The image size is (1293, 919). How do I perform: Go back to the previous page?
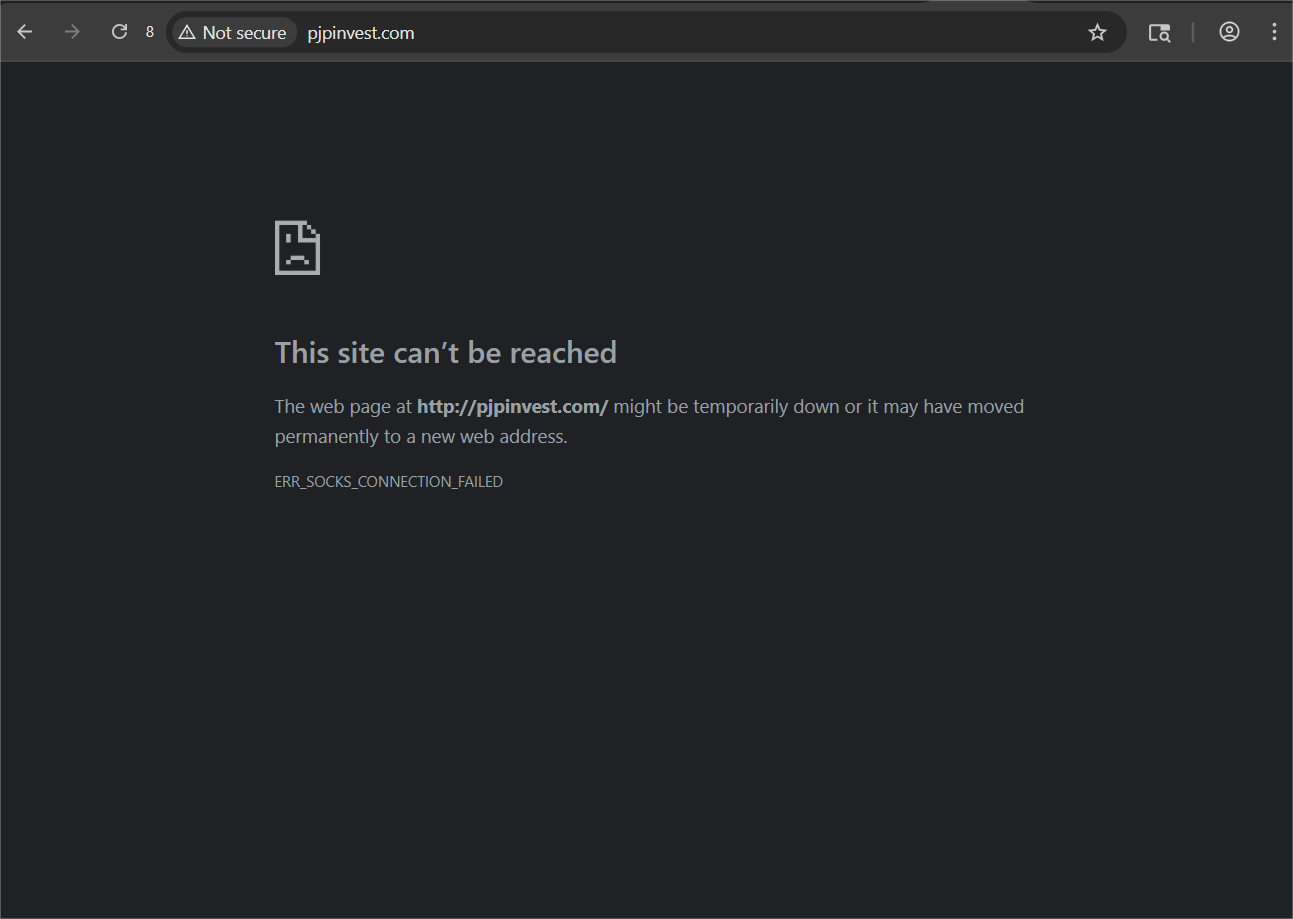25,32
